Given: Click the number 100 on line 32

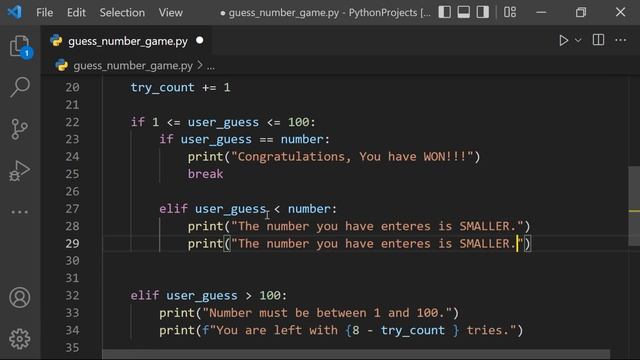Looking at the screenshot, I should point(270,295).
